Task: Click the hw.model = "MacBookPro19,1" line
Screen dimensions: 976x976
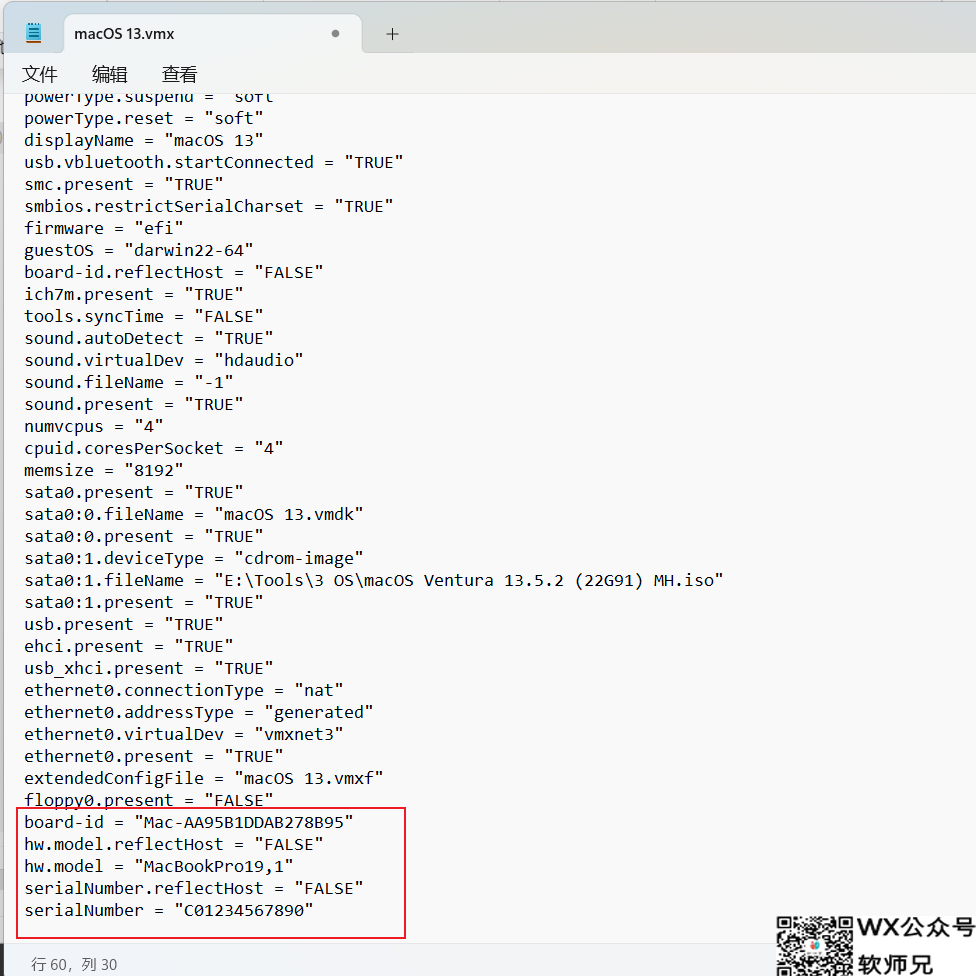Action: point(159,866)
